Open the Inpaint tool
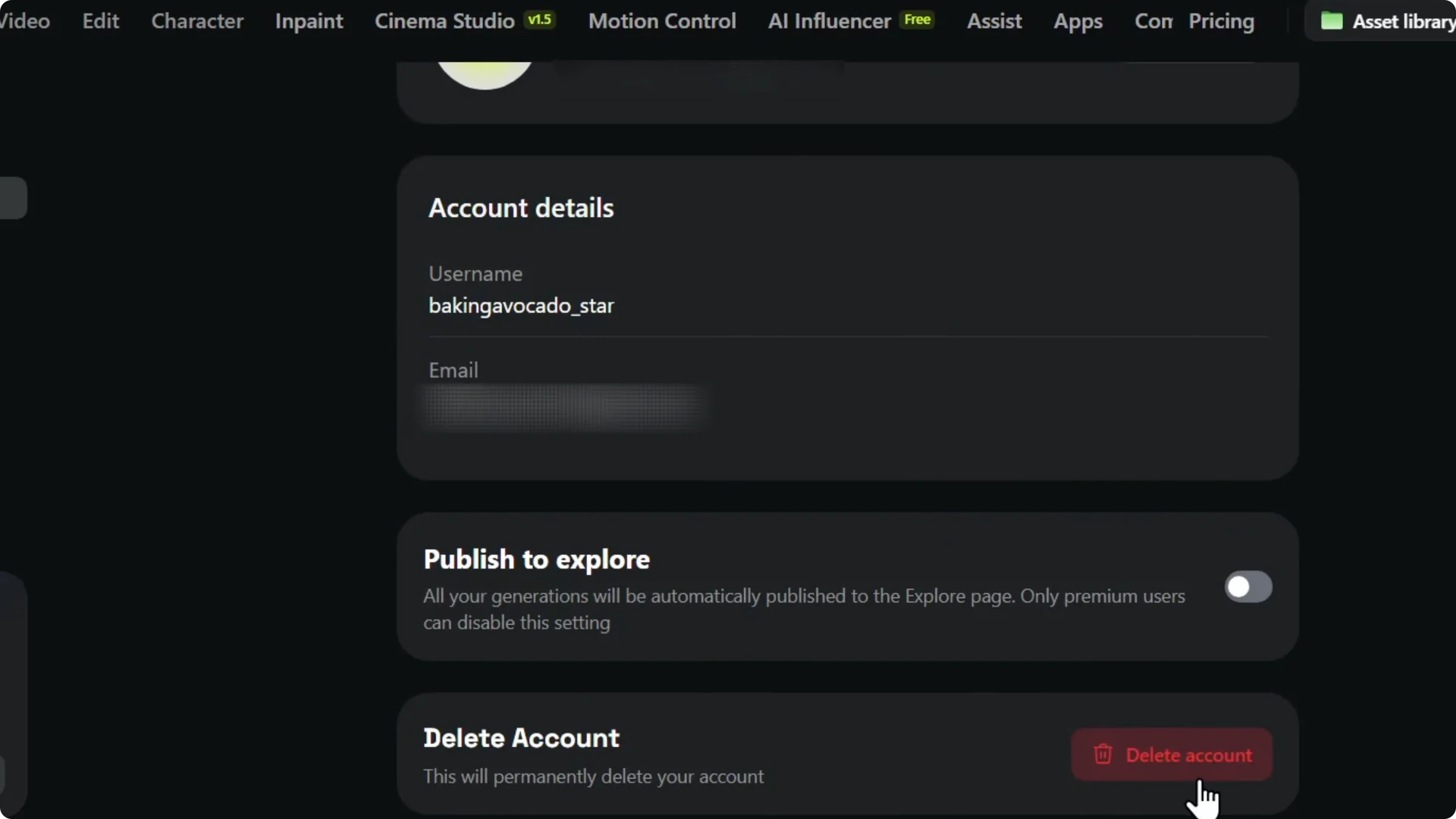The image size is (1456, 819). point(309,20)
